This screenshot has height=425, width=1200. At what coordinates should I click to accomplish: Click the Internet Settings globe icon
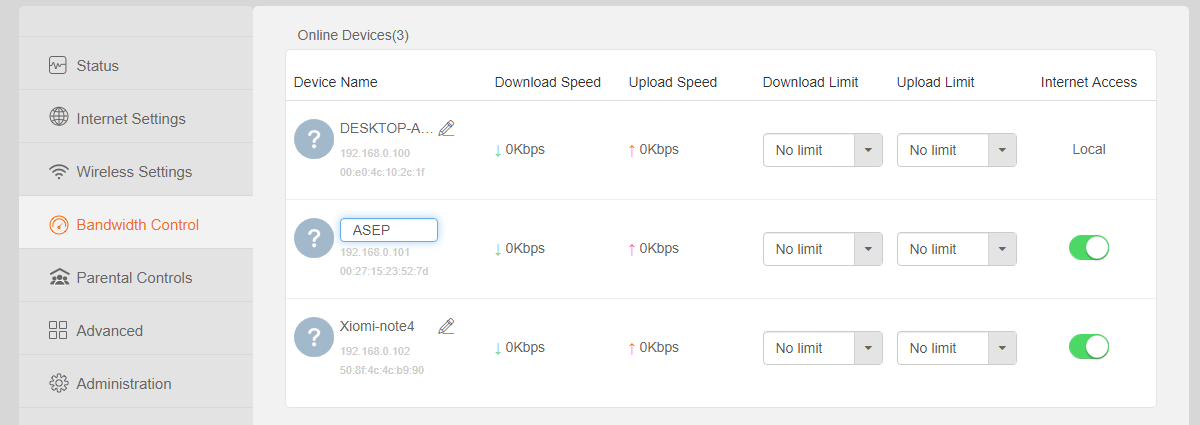click(58, 118)
